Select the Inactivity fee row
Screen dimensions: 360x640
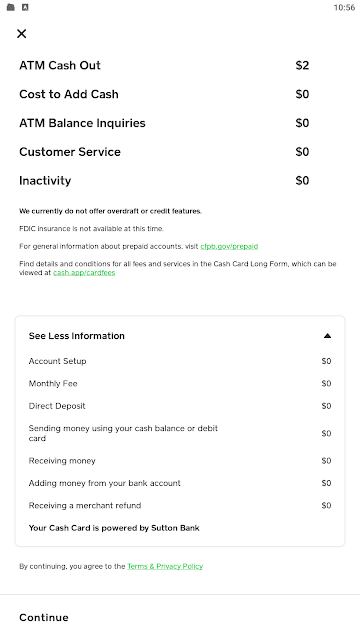click(164, 180)
